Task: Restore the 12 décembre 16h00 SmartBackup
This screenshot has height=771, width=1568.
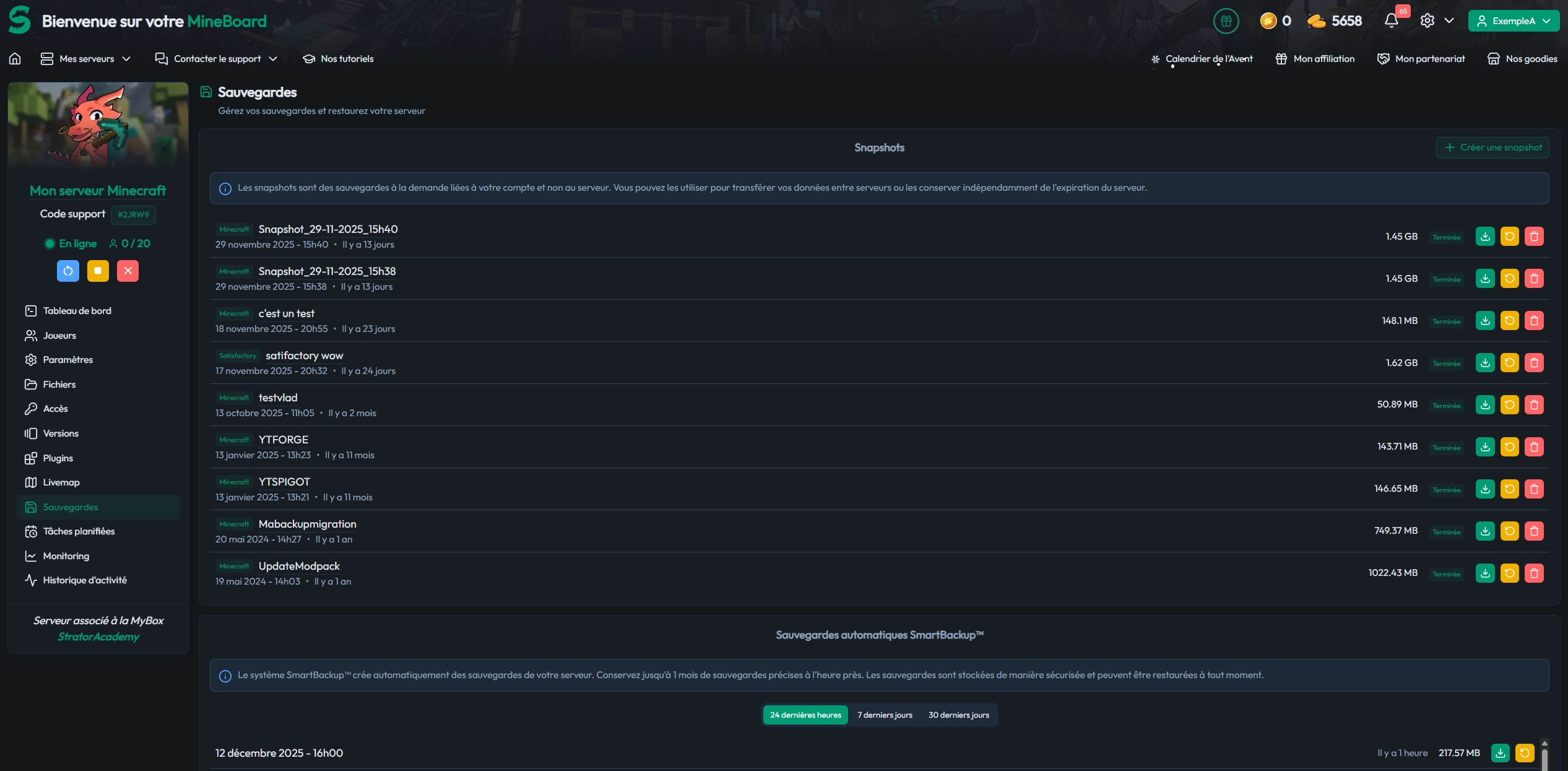Action: point(1525,753)
